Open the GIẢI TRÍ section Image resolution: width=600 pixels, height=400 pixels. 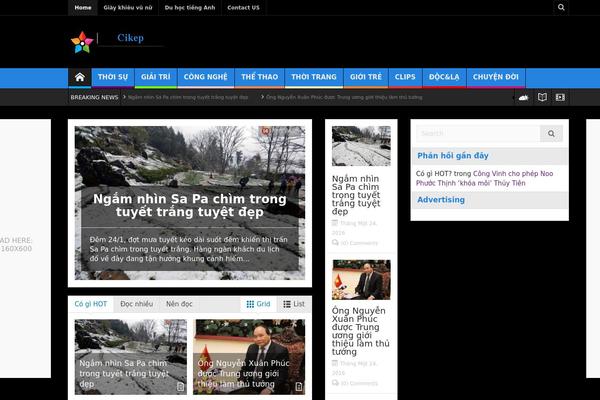[x=156, y=77]
